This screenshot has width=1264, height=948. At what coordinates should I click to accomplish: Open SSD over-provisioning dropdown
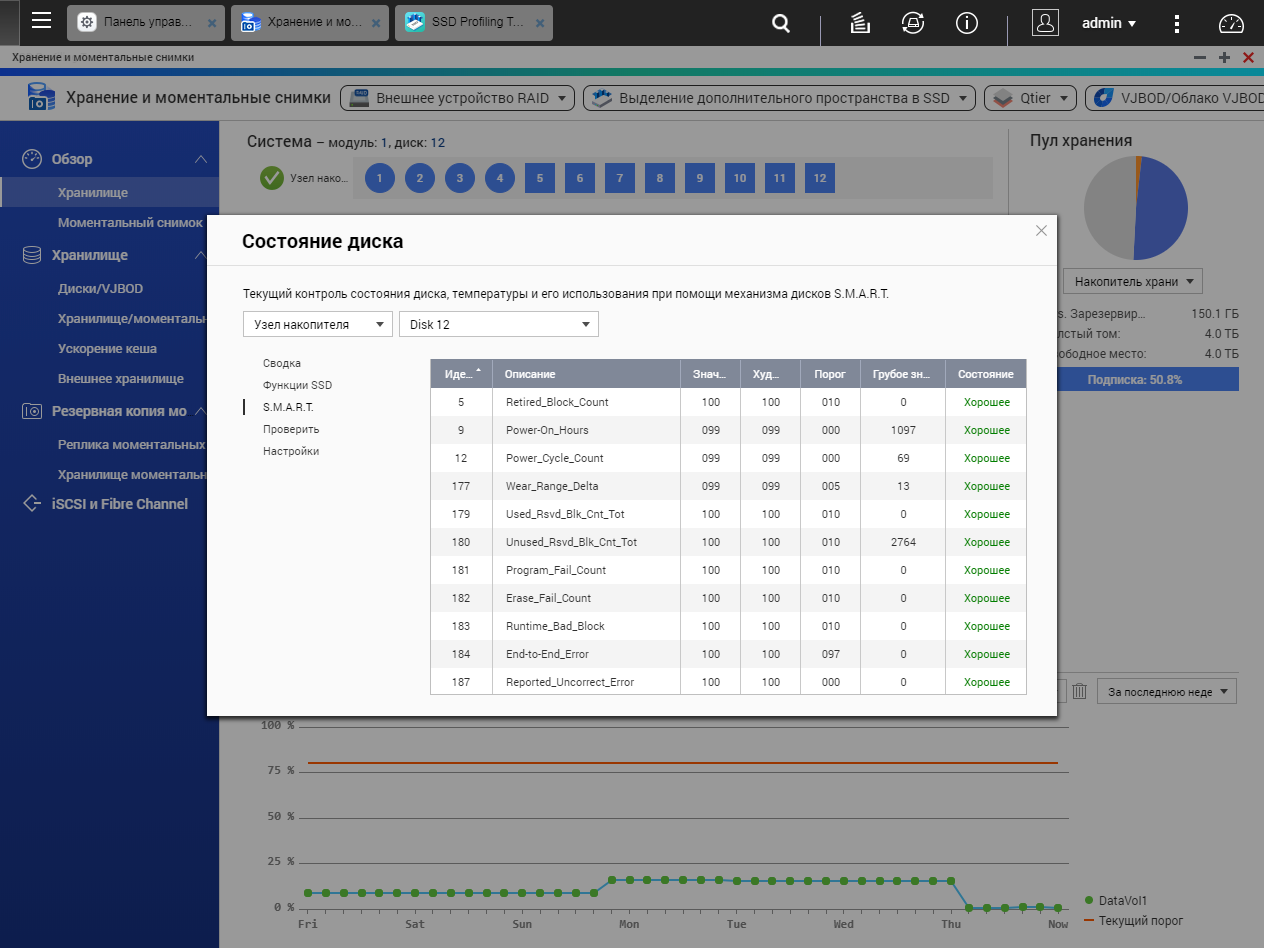click(x=780, y=98)
